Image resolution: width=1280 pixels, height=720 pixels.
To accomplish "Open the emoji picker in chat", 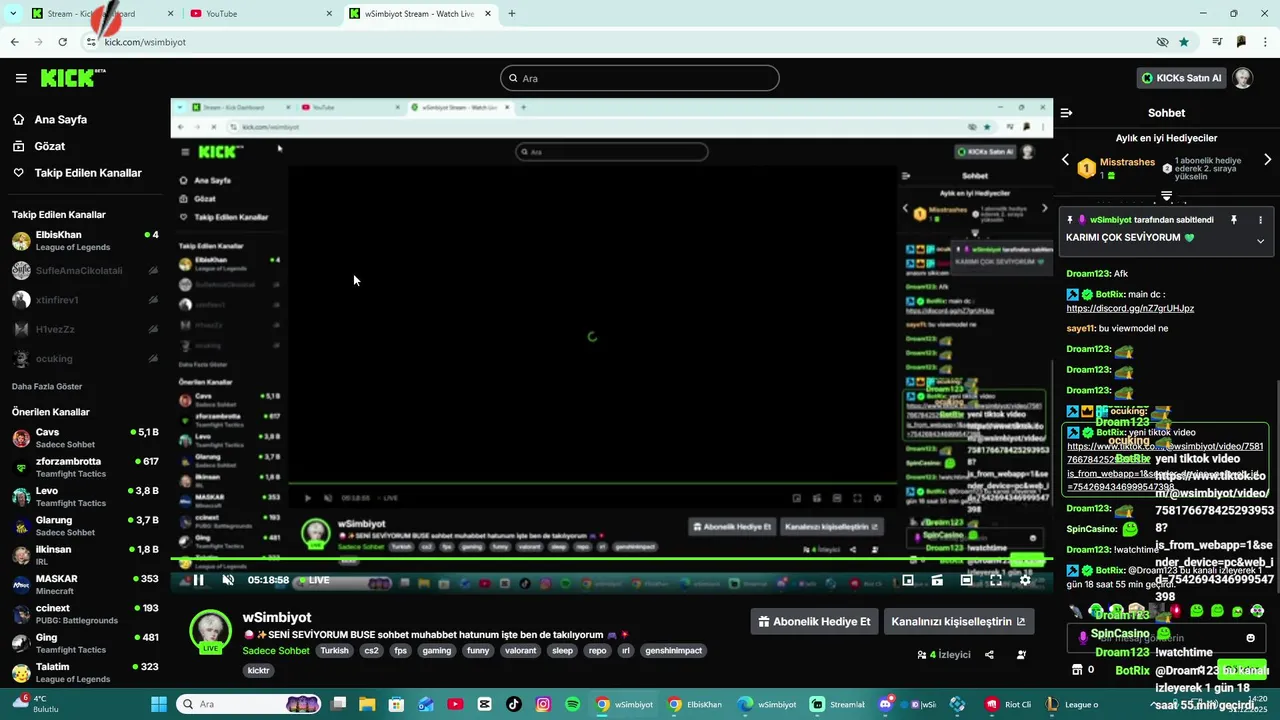I will [1250, 638].
